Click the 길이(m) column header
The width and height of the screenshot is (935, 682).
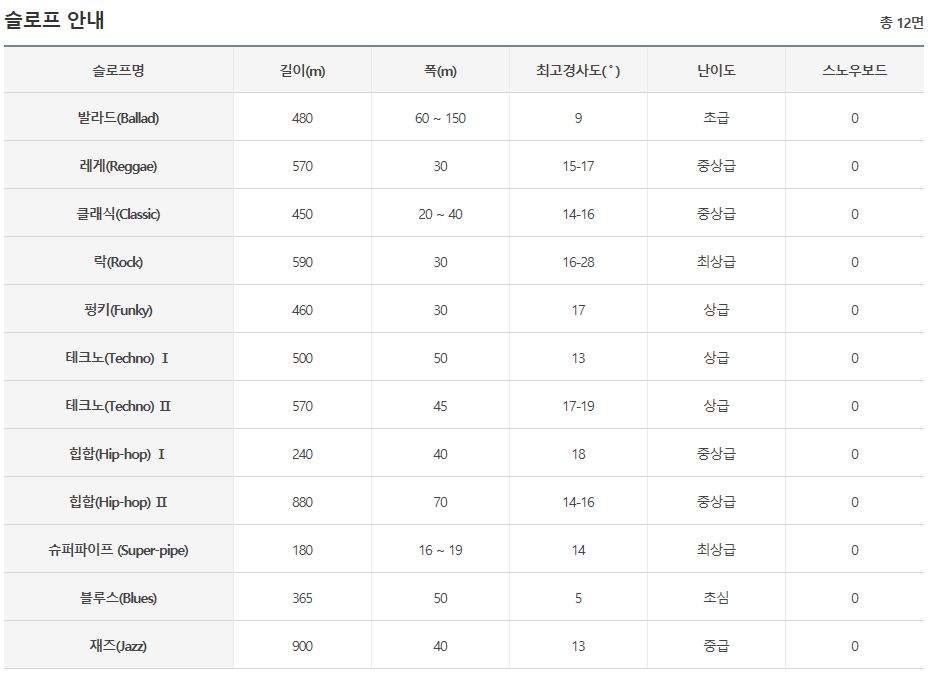[302, 70]
